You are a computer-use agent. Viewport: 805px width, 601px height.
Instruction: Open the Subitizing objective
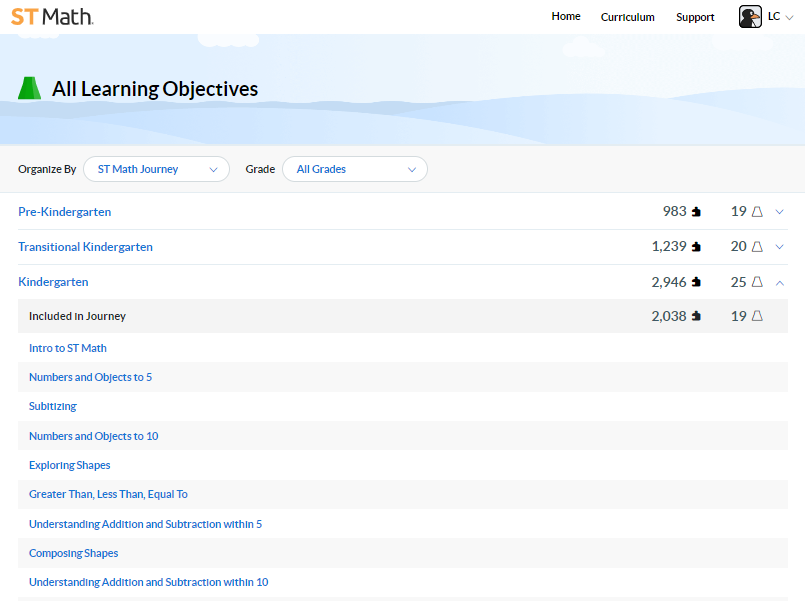click(53, 406)
